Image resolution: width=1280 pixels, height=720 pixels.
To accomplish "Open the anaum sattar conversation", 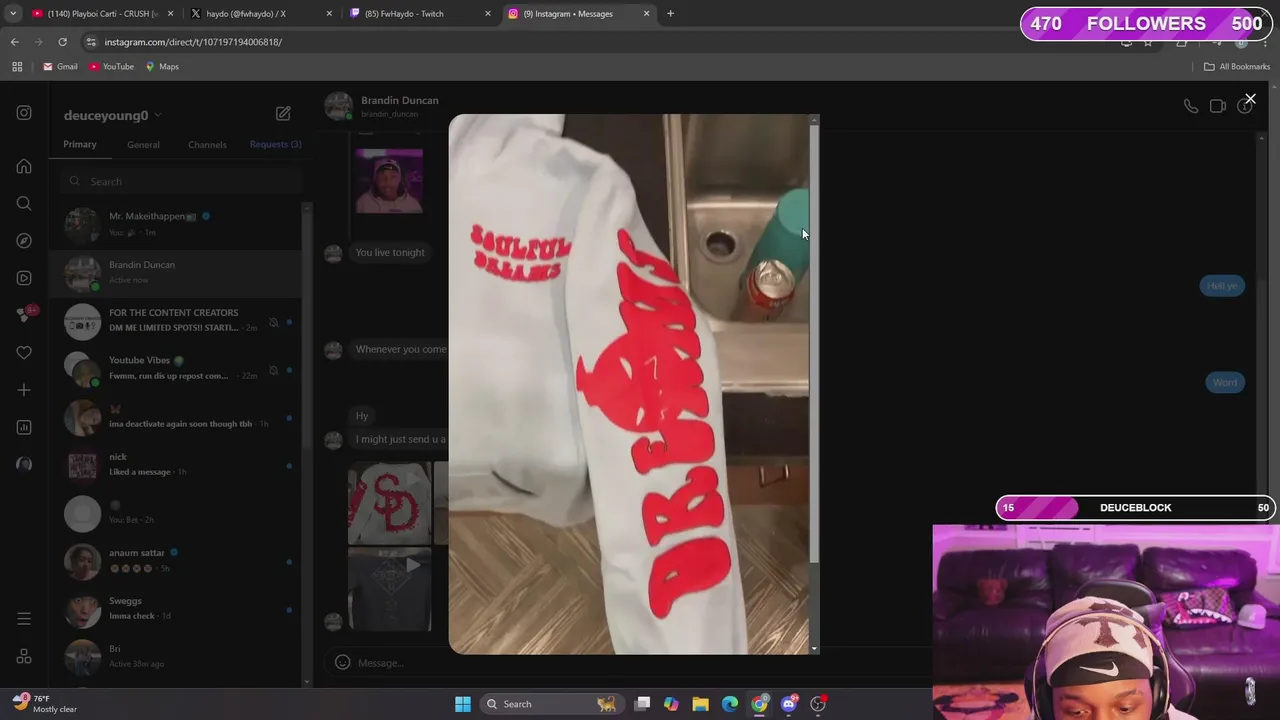I will point(176,560).
